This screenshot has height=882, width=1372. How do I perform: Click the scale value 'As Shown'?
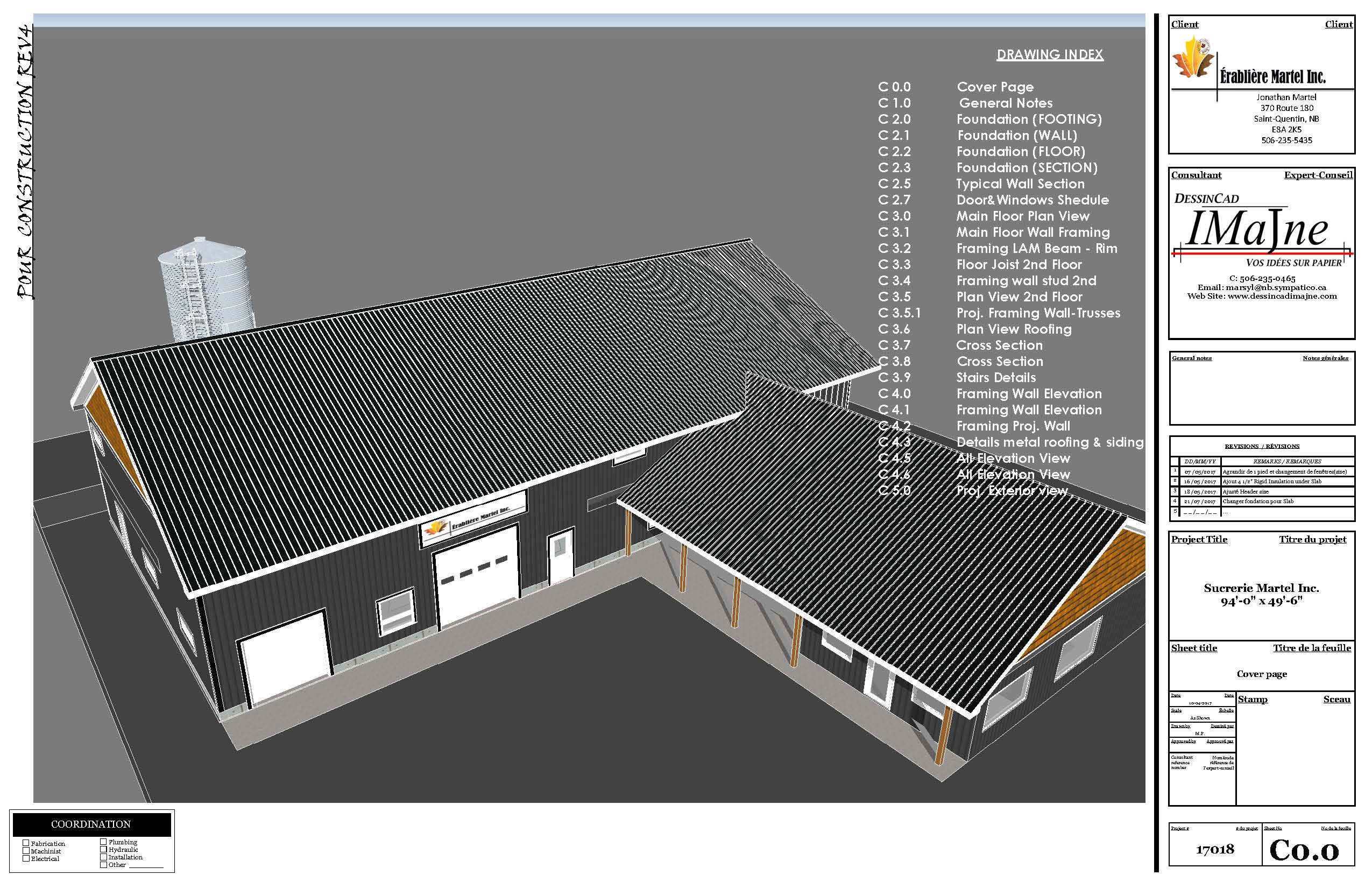point(1200,718)
